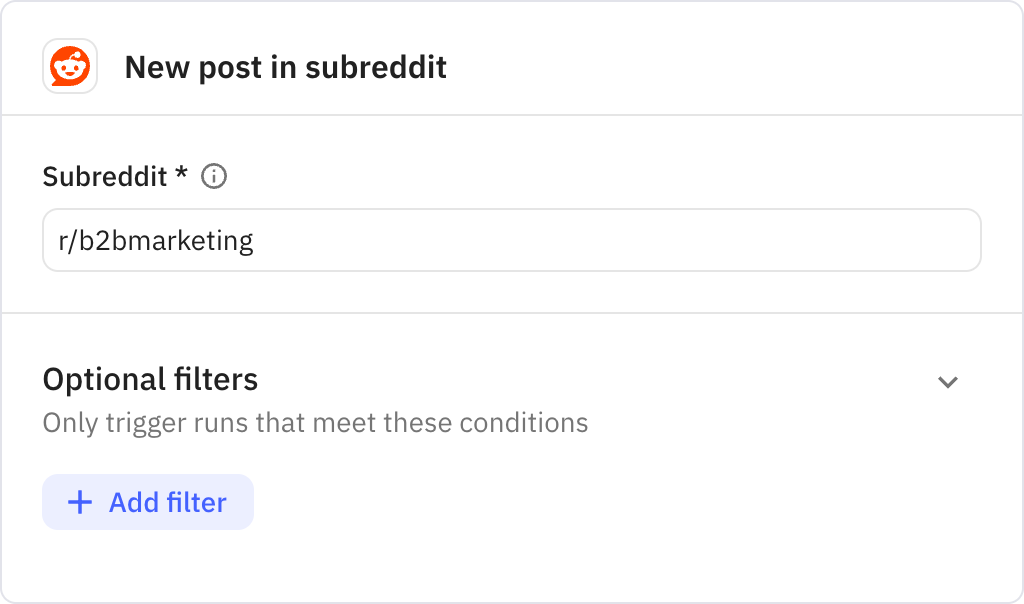Click the downward chevron near Optional filters
The image size is (1024, 604).
click(x=949, y=382)
